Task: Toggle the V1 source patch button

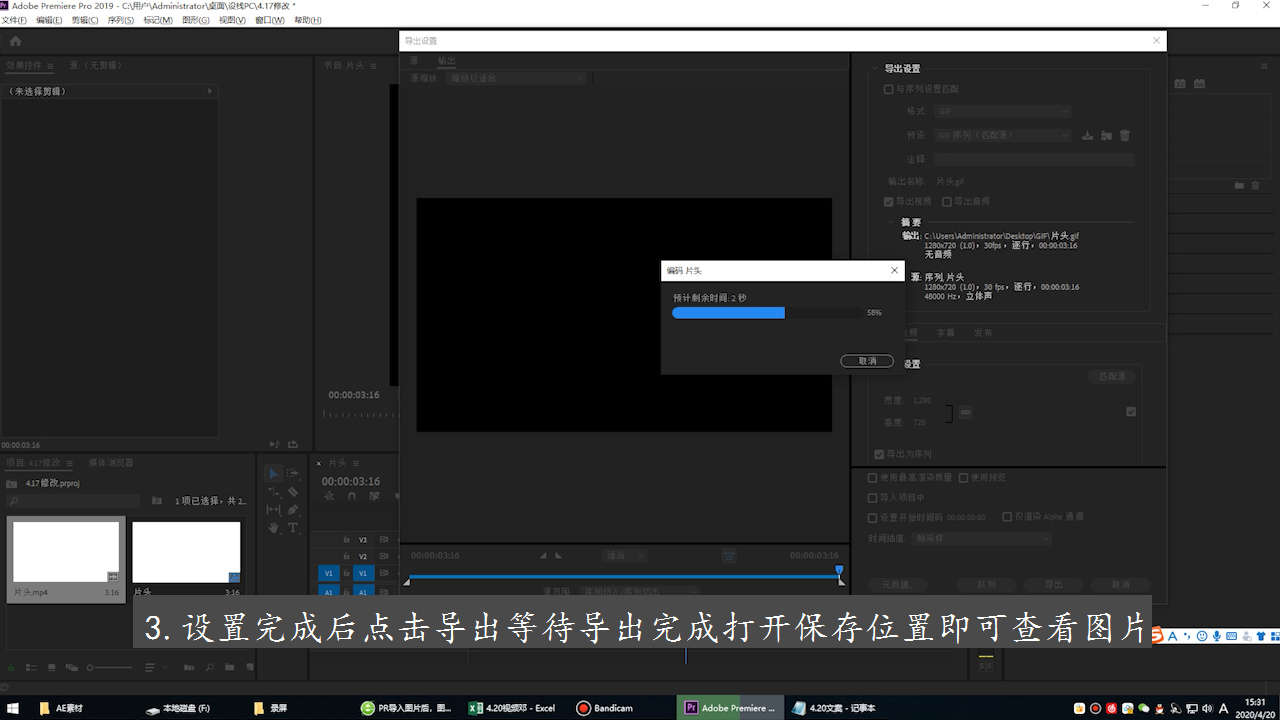Action: [x=328, y=573]
